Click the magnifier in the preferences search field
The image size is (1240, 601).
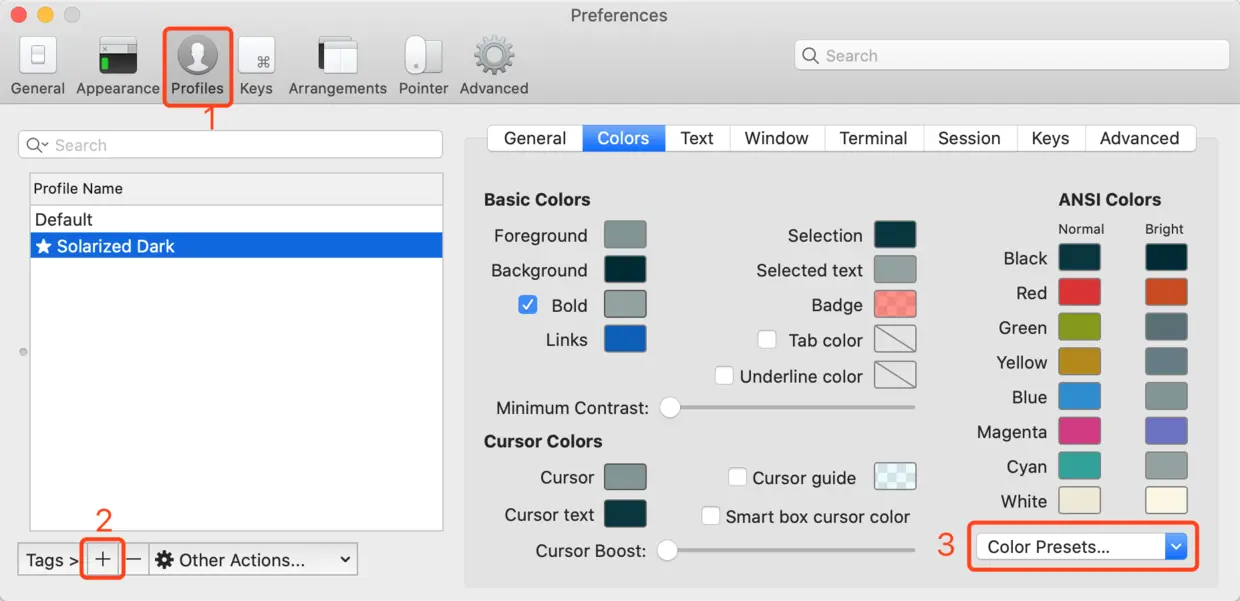(811, 56)
